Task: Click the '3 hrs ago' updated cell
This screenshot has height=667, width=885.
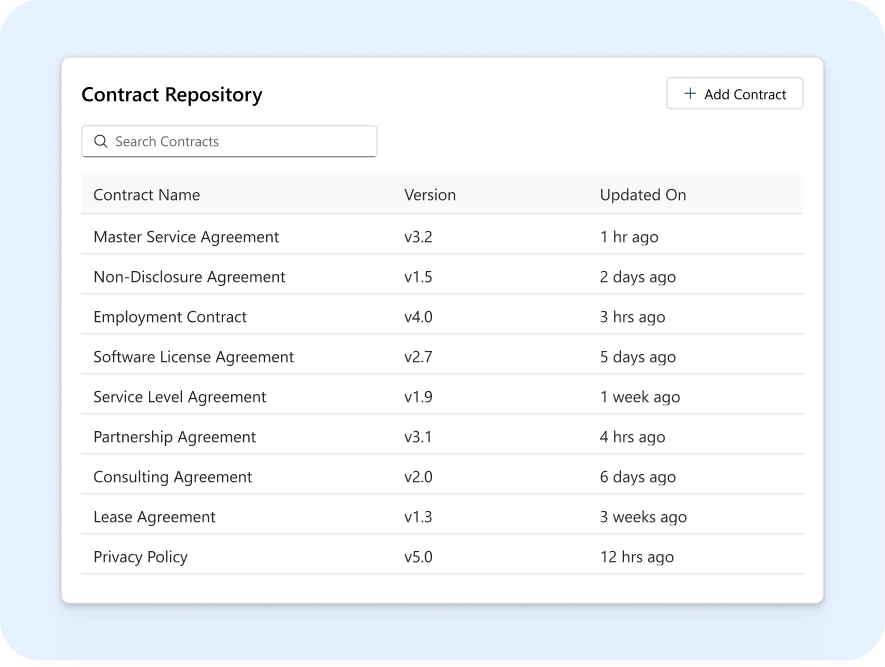Action: (633, 317)
